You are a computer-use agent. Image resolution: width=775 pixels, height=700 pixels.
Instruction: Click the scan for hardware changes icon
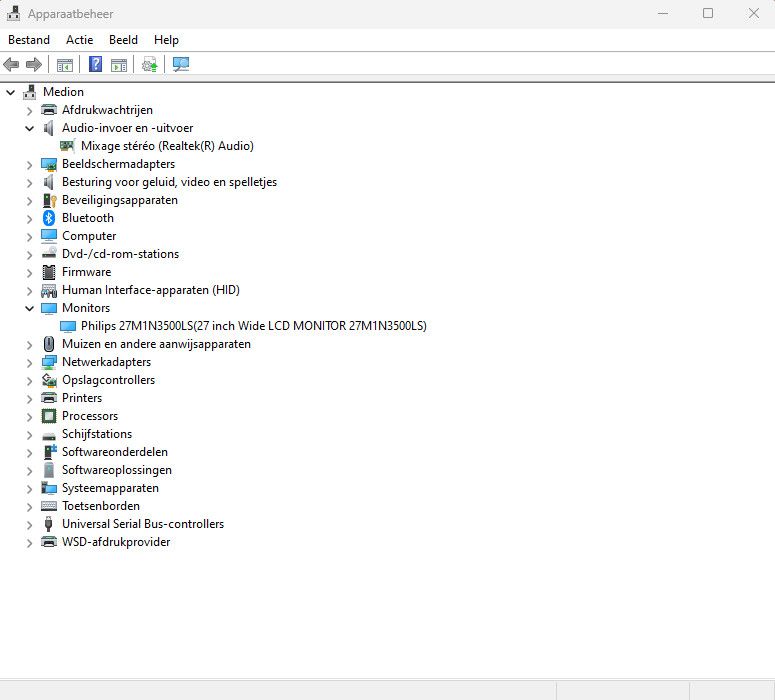pos(181,65)
